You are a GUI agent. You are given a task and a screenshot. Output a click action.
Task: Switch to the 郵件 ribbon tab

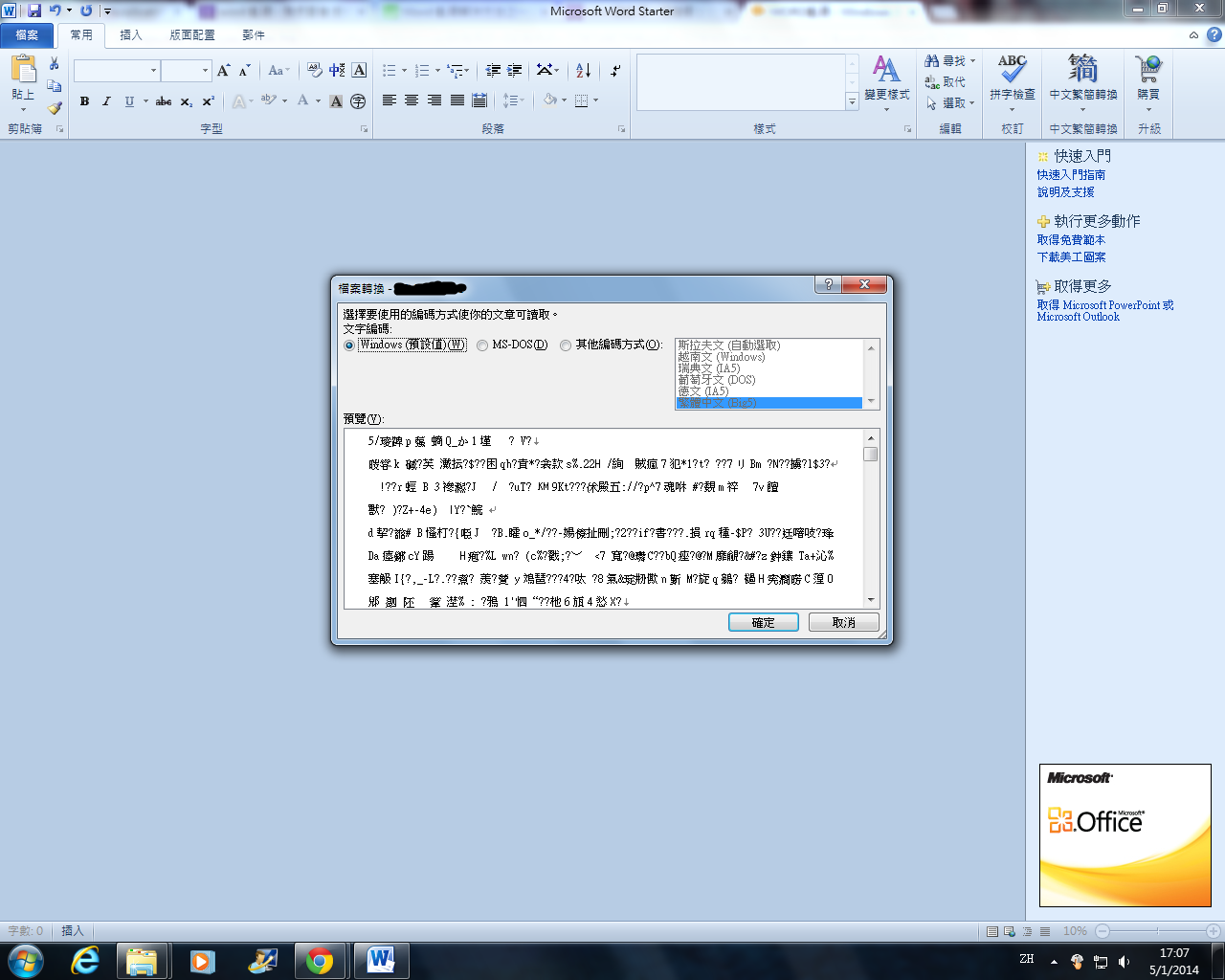[x=254, y=35]
